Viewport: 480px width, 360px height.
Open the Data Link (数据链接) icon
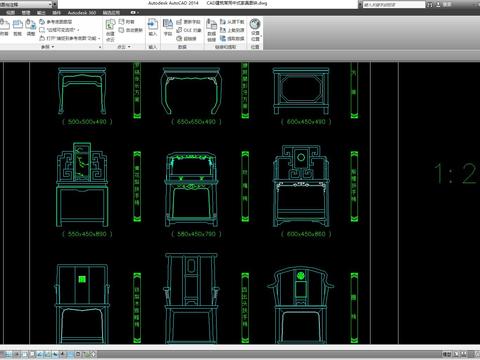pos(212,30)
